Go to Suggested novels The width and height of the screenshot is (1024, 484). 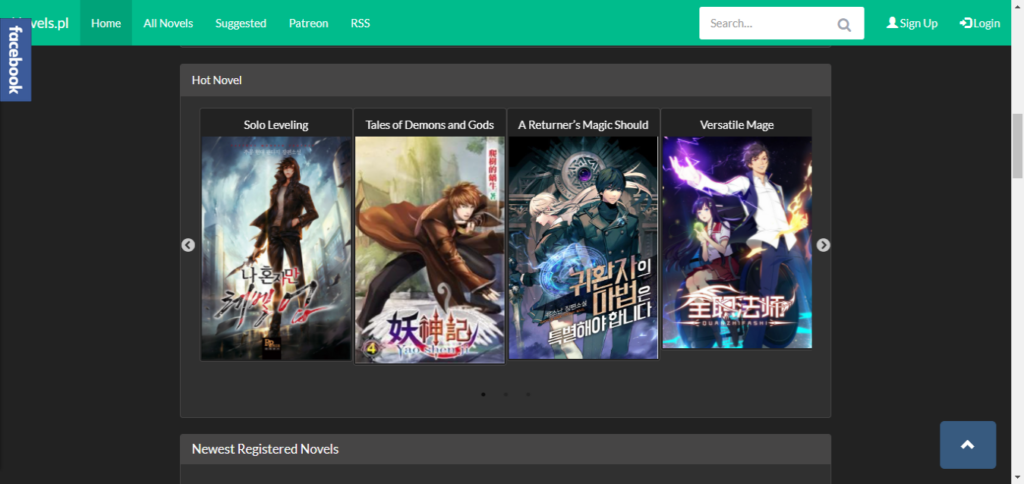(241, 23)
